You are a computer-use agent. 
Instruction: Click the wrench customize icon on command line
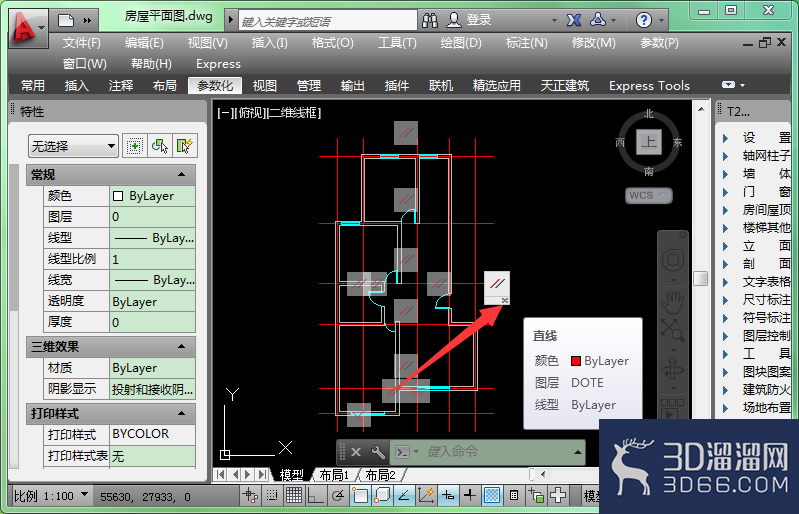click(x=378, y=452)
